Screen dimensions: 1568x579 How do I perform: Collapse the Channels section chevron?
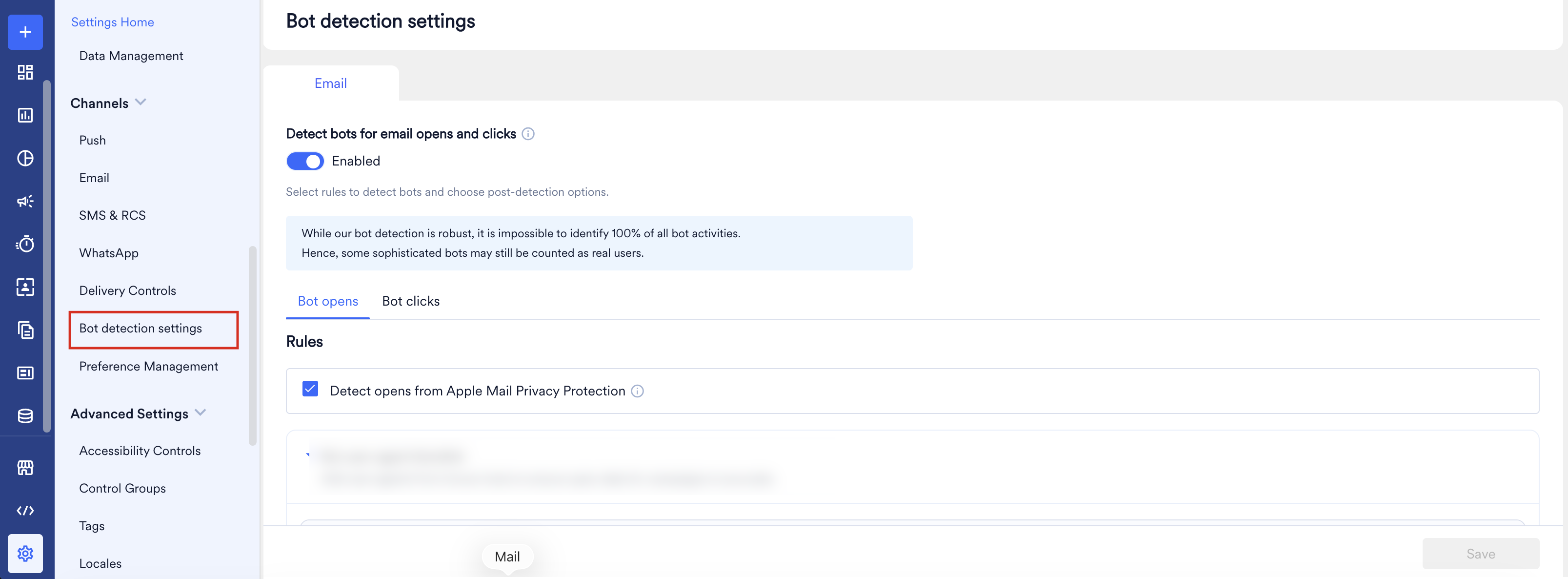(x=141, y=103)
